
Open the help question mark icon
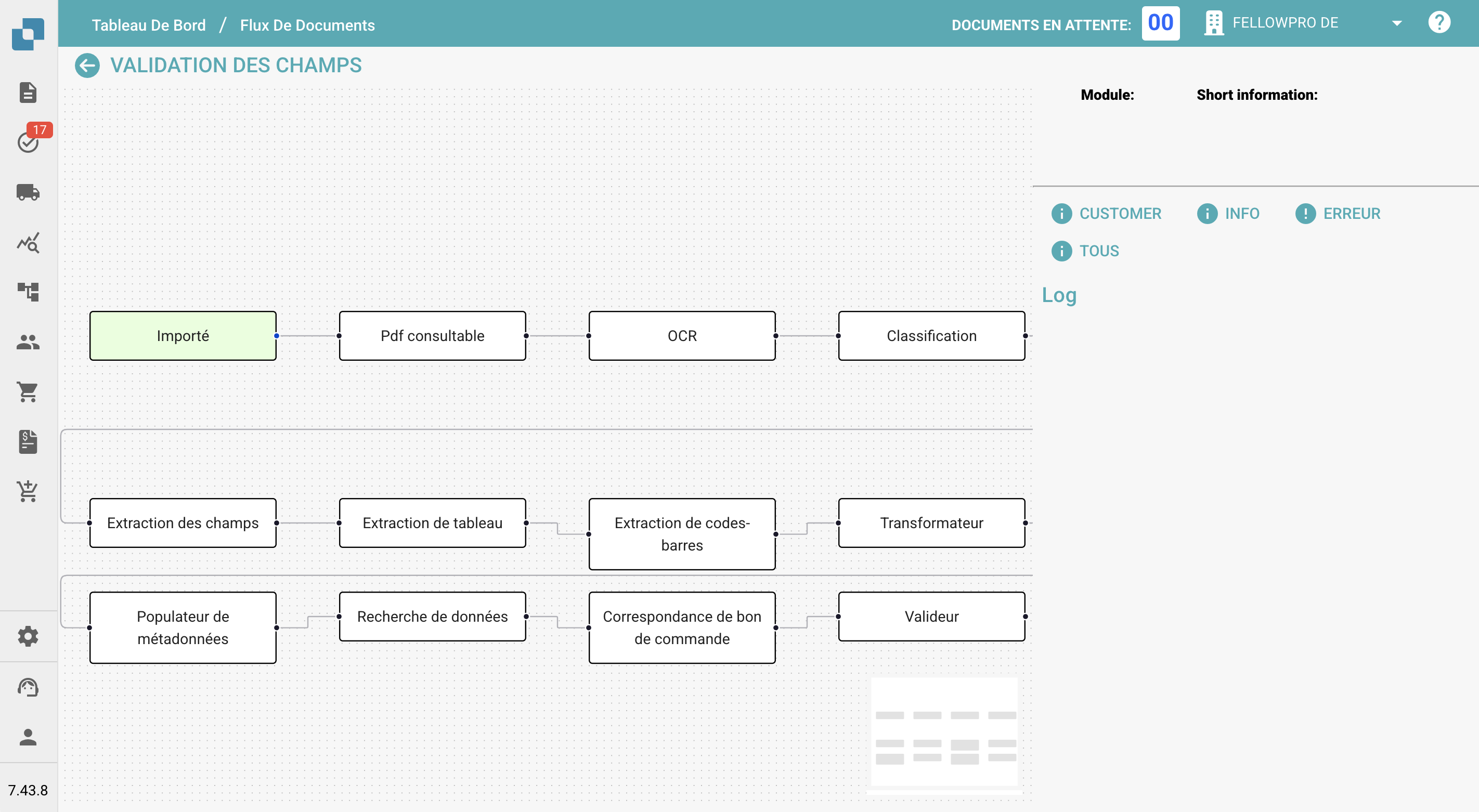click(1439, 23)
